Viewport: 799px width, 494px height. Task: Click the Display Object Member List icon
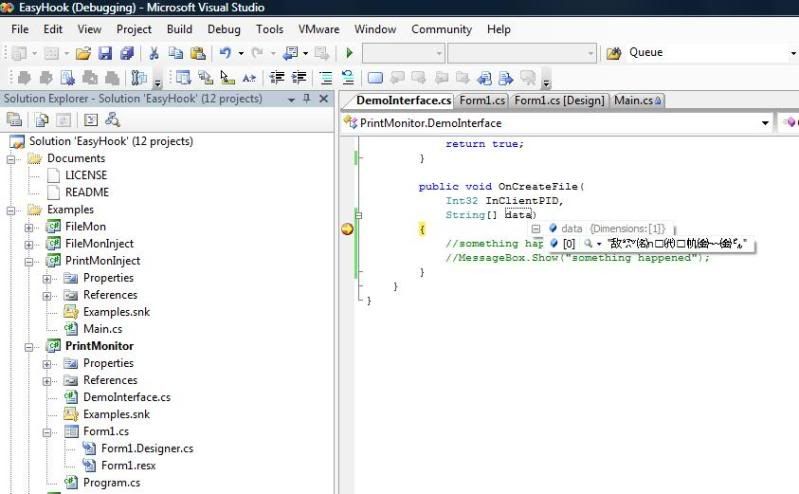183,77
